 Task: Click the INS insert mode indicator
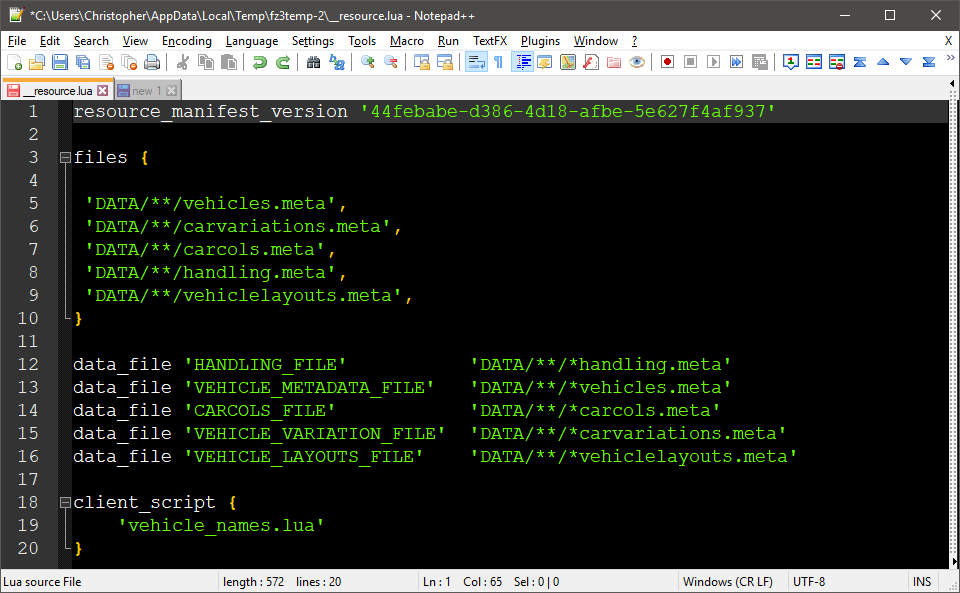(x=921, y=581)
